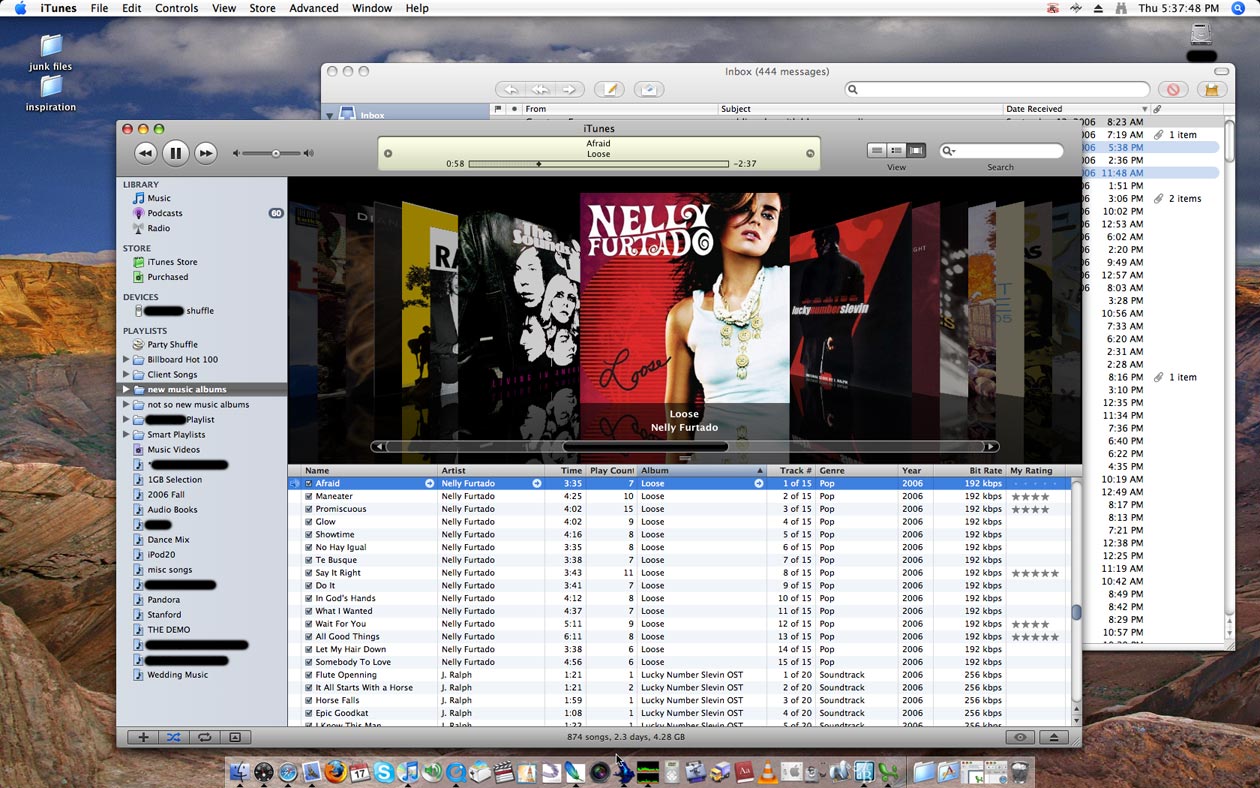Click Forward button in Mail Inbox toolbar
This screenshot has width=1260, height=788.
pos(570,89)
